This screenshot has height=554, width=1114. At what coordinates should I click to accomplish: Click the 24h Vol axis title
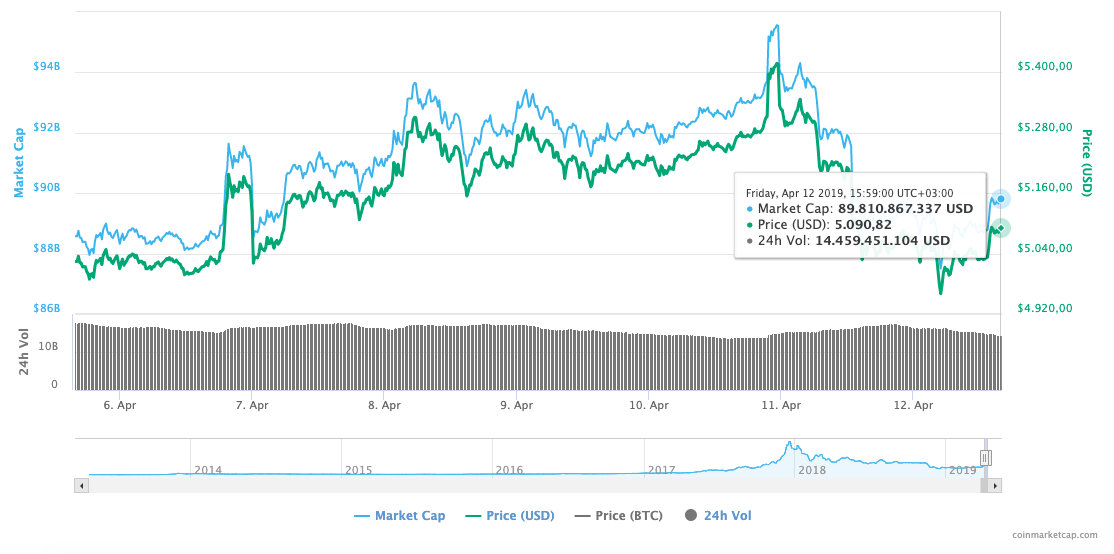click(25, 352)
